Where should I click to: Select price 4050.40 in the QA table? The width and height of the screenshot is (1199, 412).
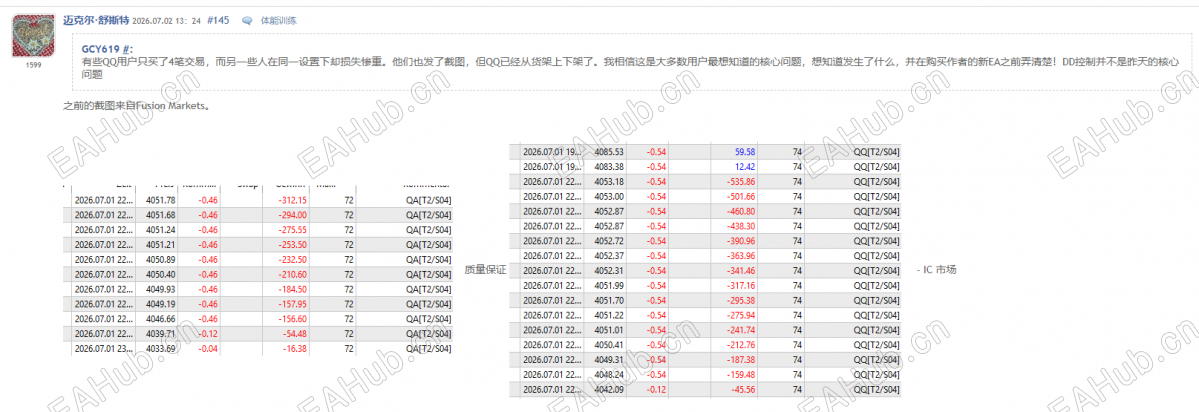pyautogui.click(x=160, y=274)
